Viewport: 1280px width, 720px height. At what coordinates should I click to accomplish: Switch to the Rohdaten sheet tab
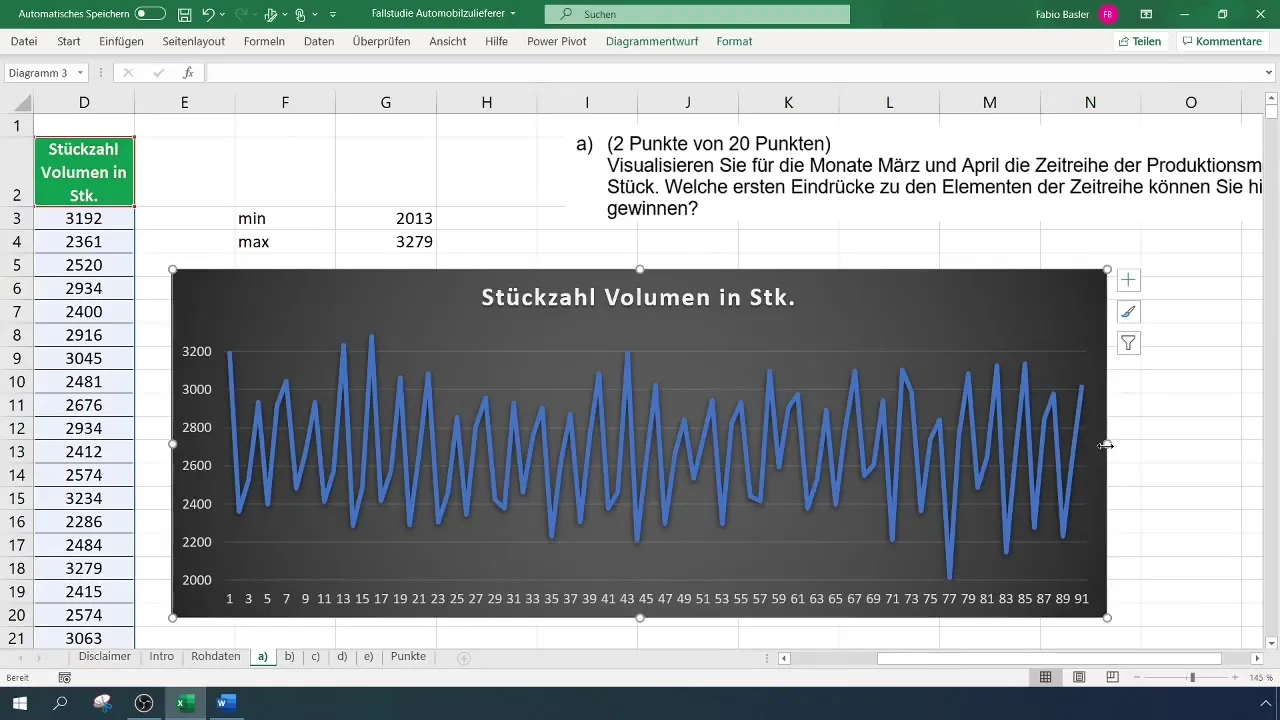click(215, 657)
